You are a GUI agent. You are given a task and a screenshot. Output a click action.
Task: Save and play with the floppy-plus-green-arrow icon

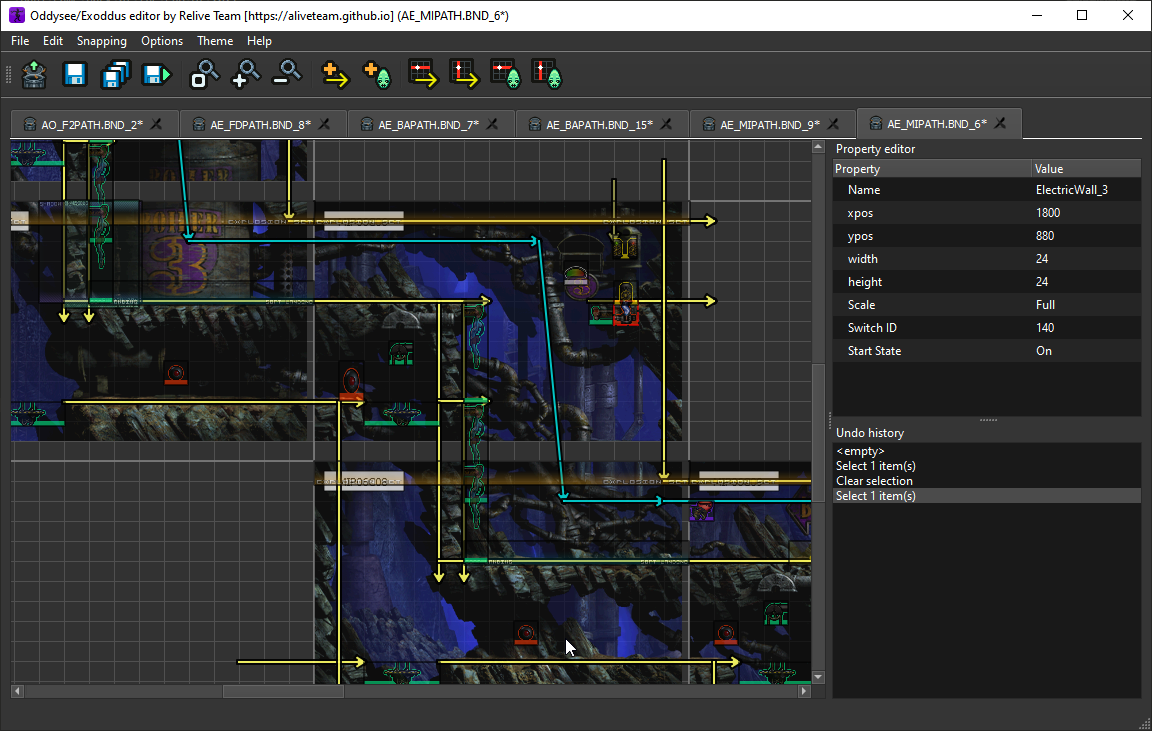click(x=156, y=74)
